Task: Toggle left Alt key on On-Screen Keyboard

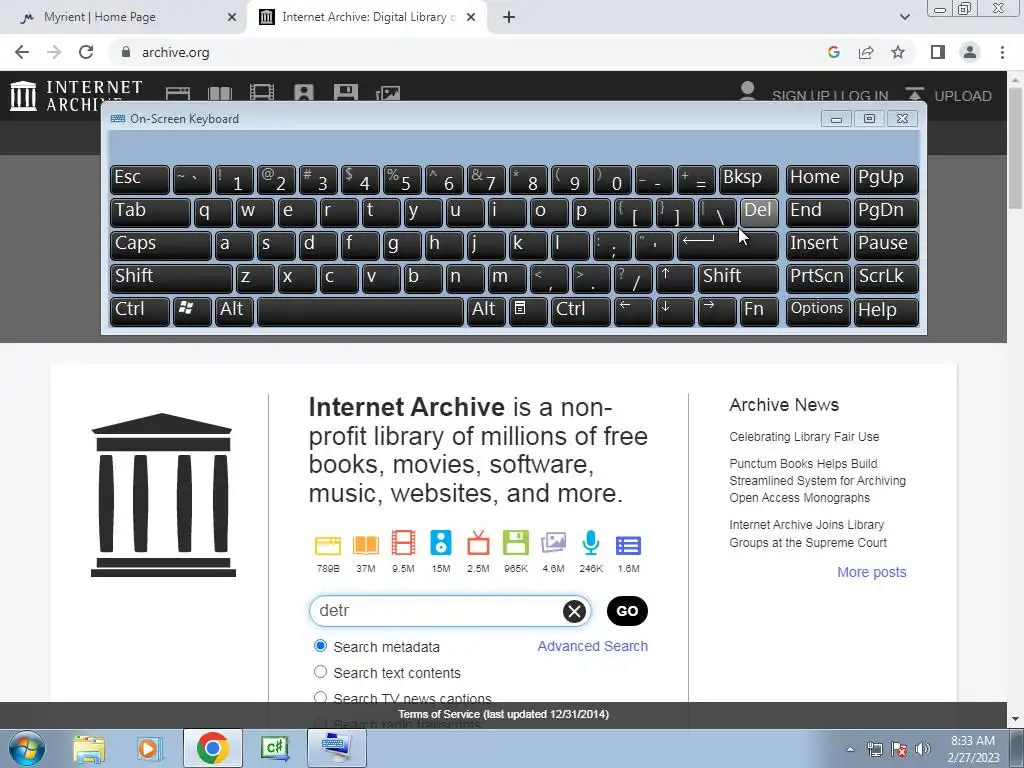Action: (234, 311)
